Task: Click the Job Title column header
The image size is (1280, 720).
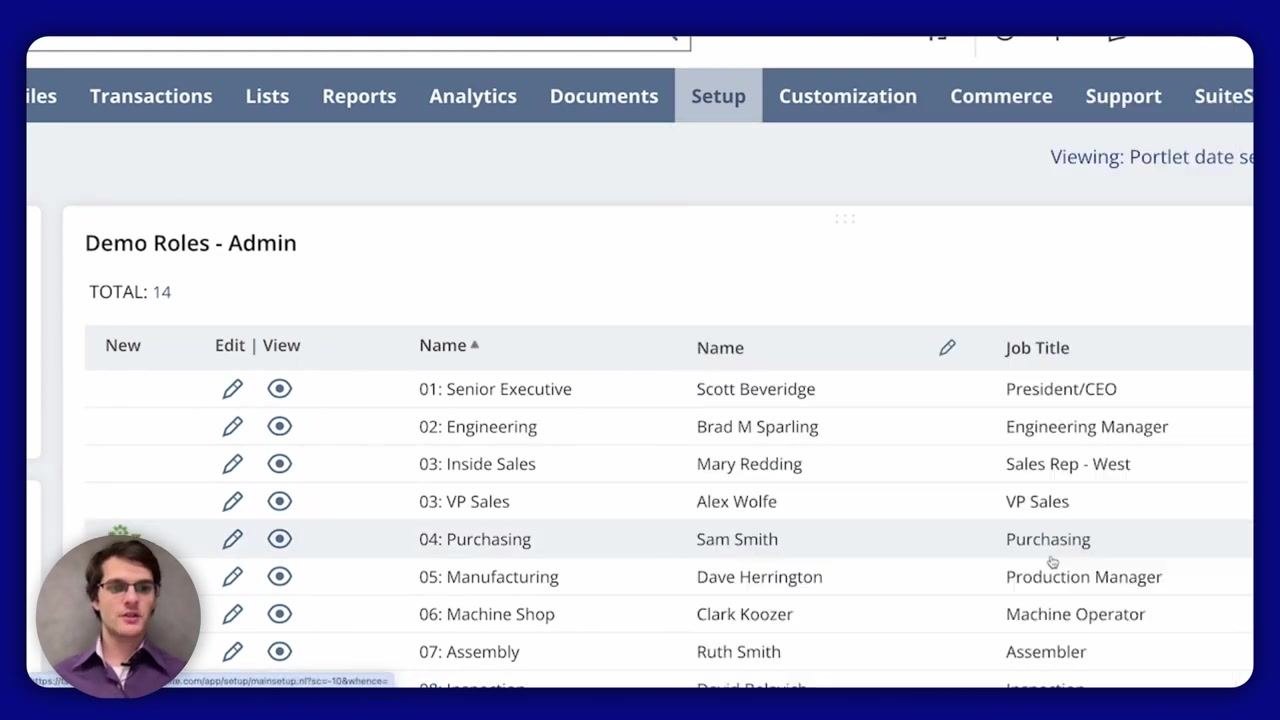Action: pyautogui.click(x=1037, y=348)
